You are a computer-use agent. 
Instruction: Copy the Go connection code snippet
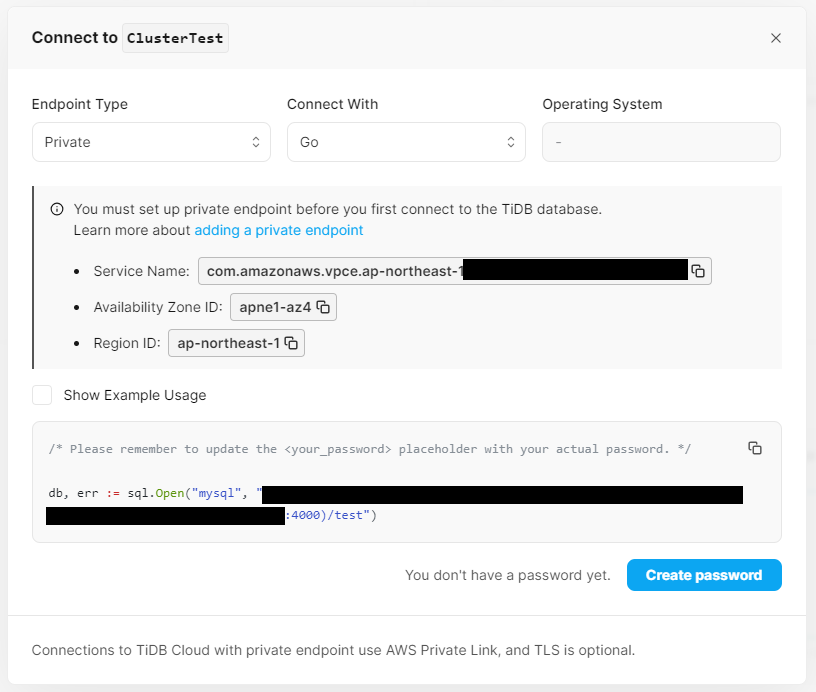(x=755, y=448)
